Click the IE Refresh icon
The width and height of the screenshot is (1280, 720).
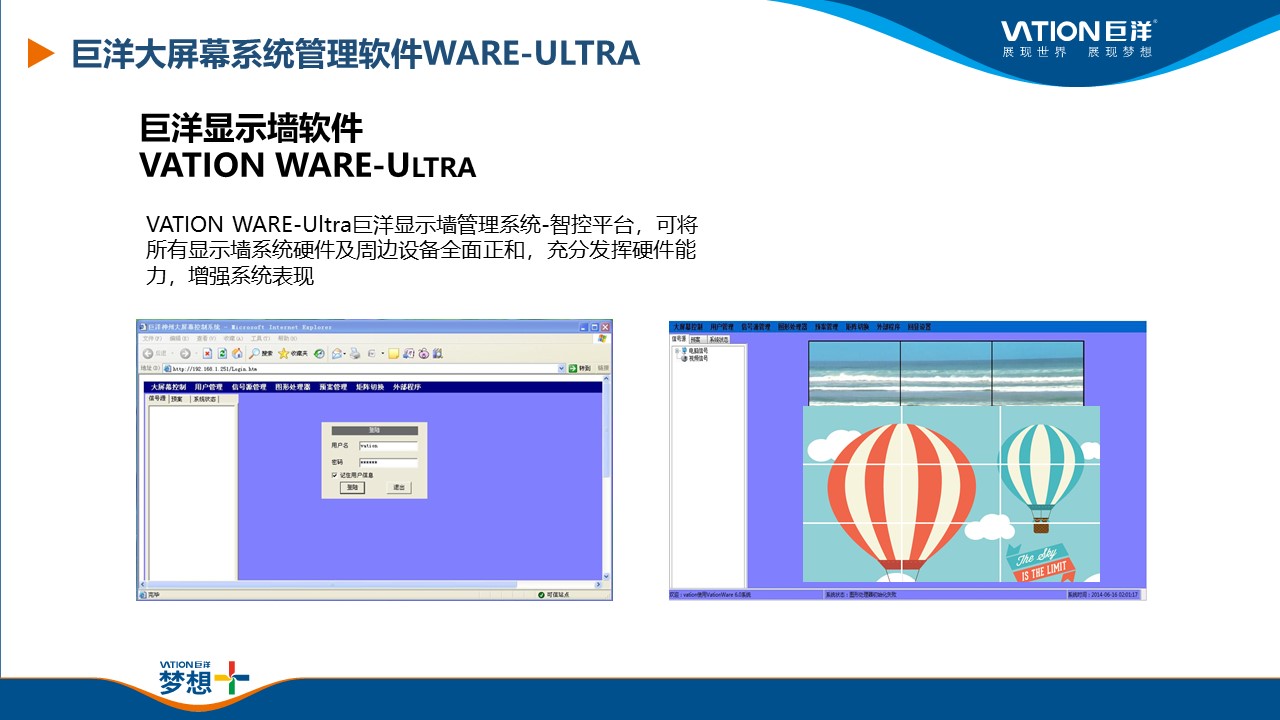click(x=222, y=353)
